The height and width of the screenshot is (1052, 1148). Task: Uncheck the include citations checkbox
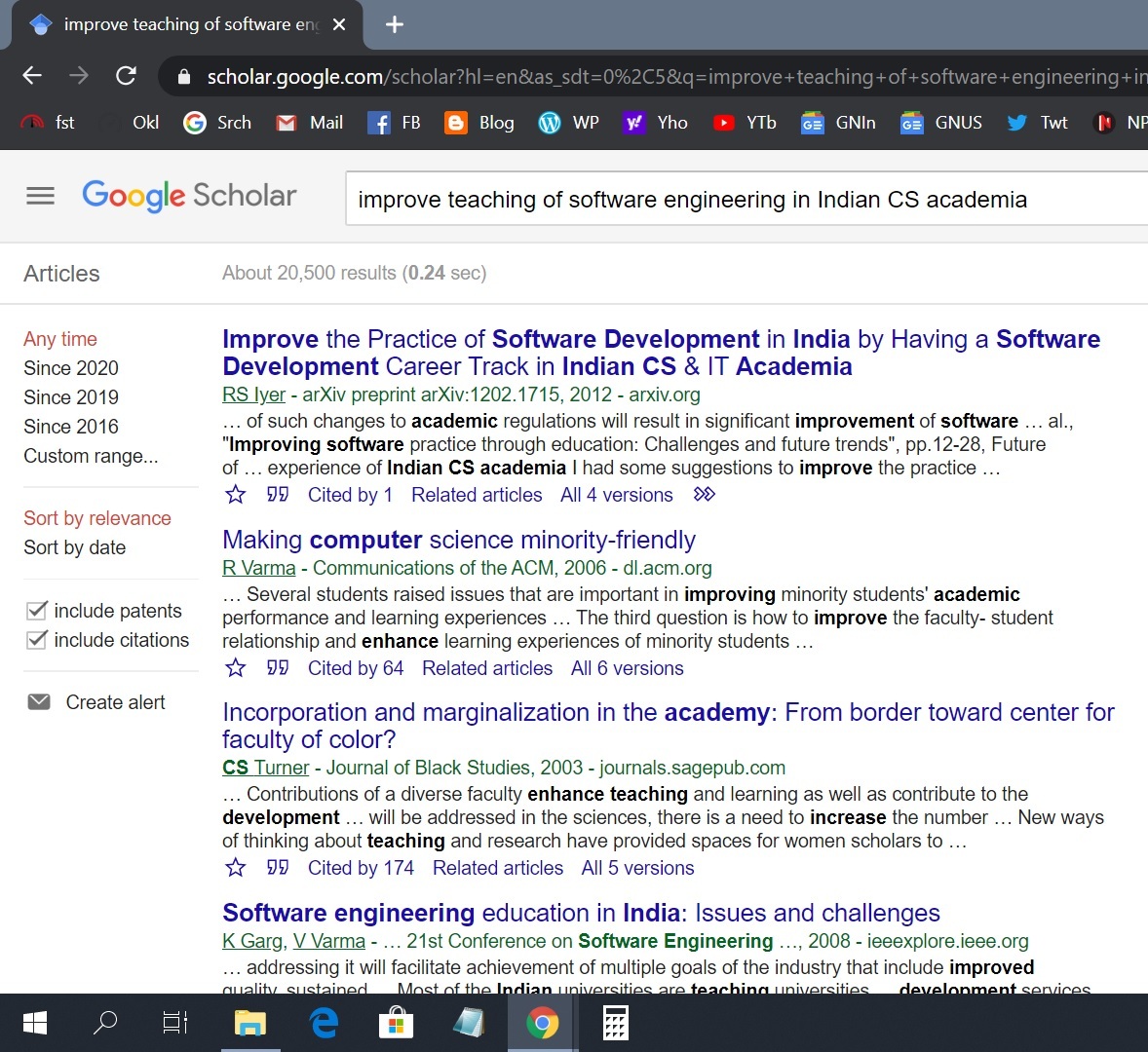[37, 640]
